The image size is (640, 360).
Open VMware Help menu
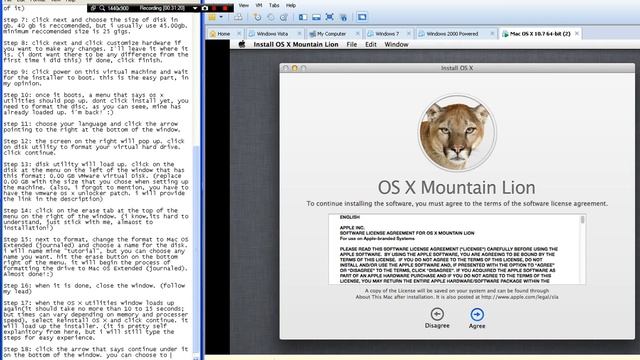tap(291, 5)
